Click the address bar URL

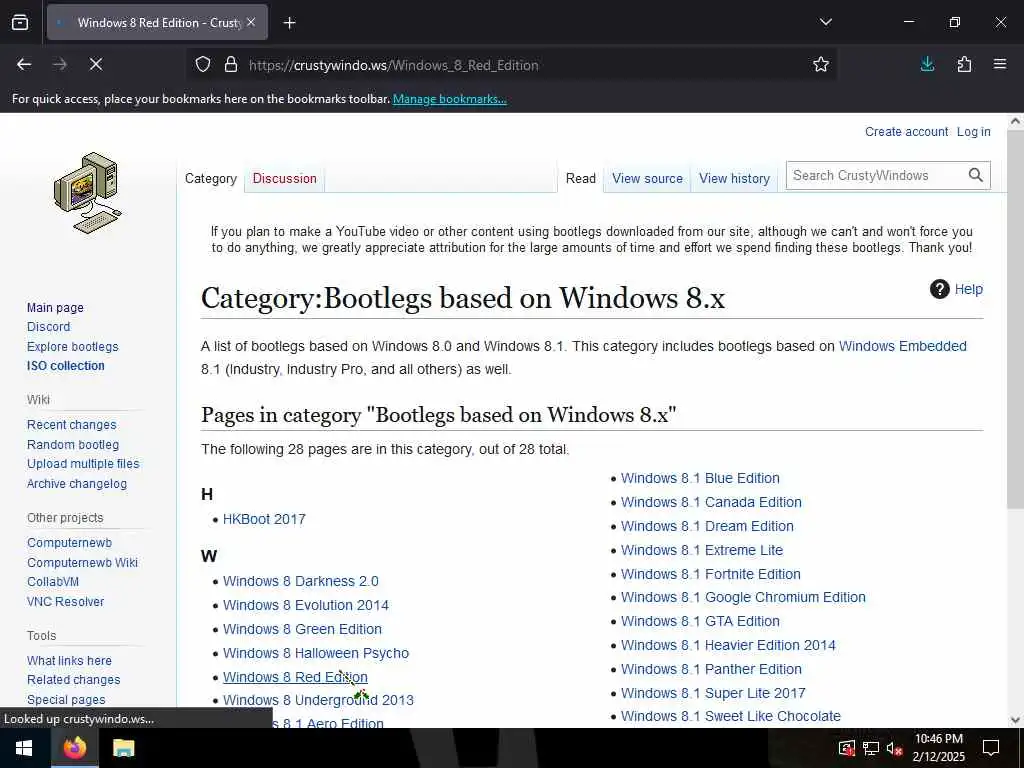pos(394,65)
